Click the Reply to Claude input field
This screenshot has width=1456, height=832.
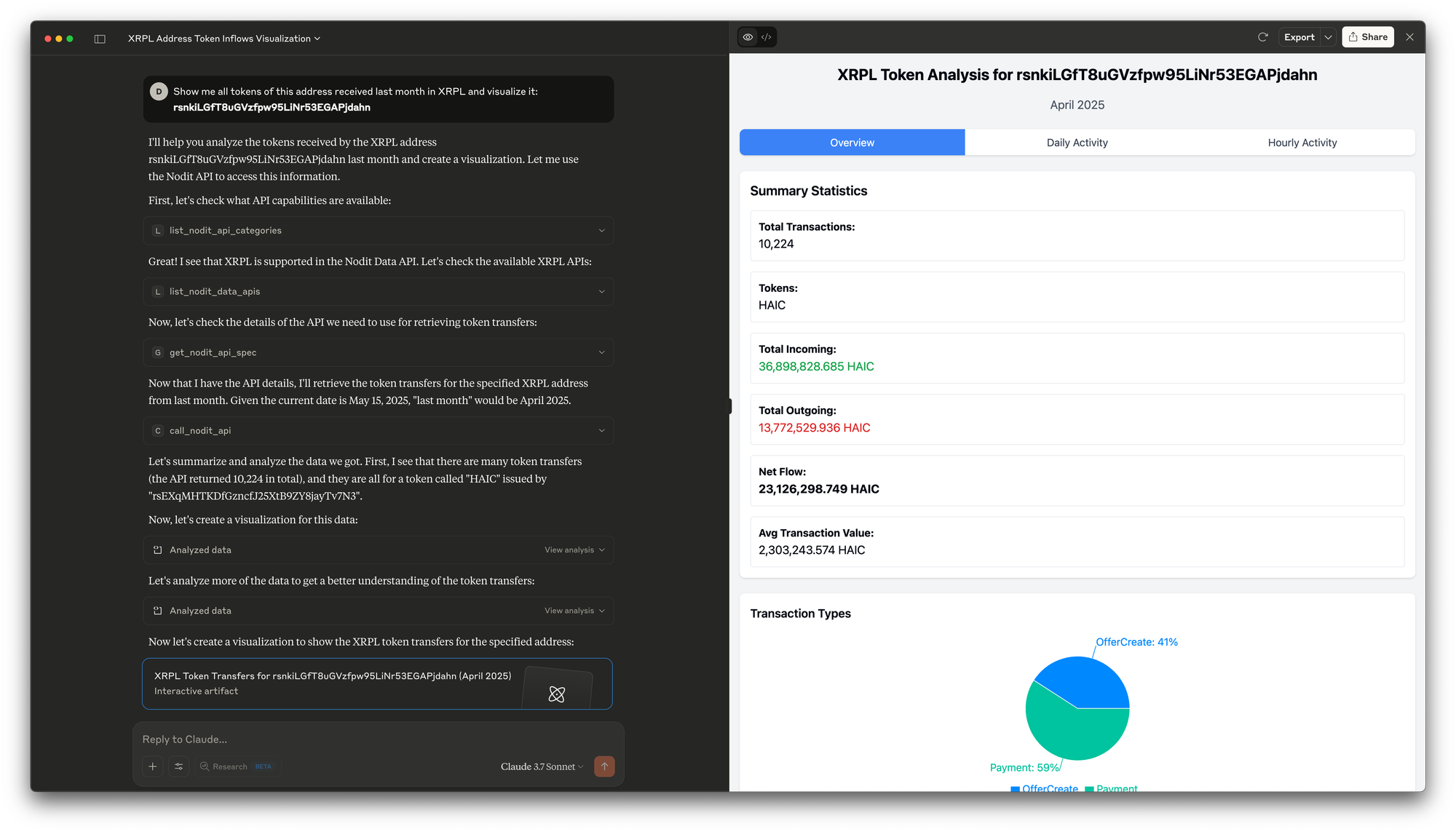377,740
